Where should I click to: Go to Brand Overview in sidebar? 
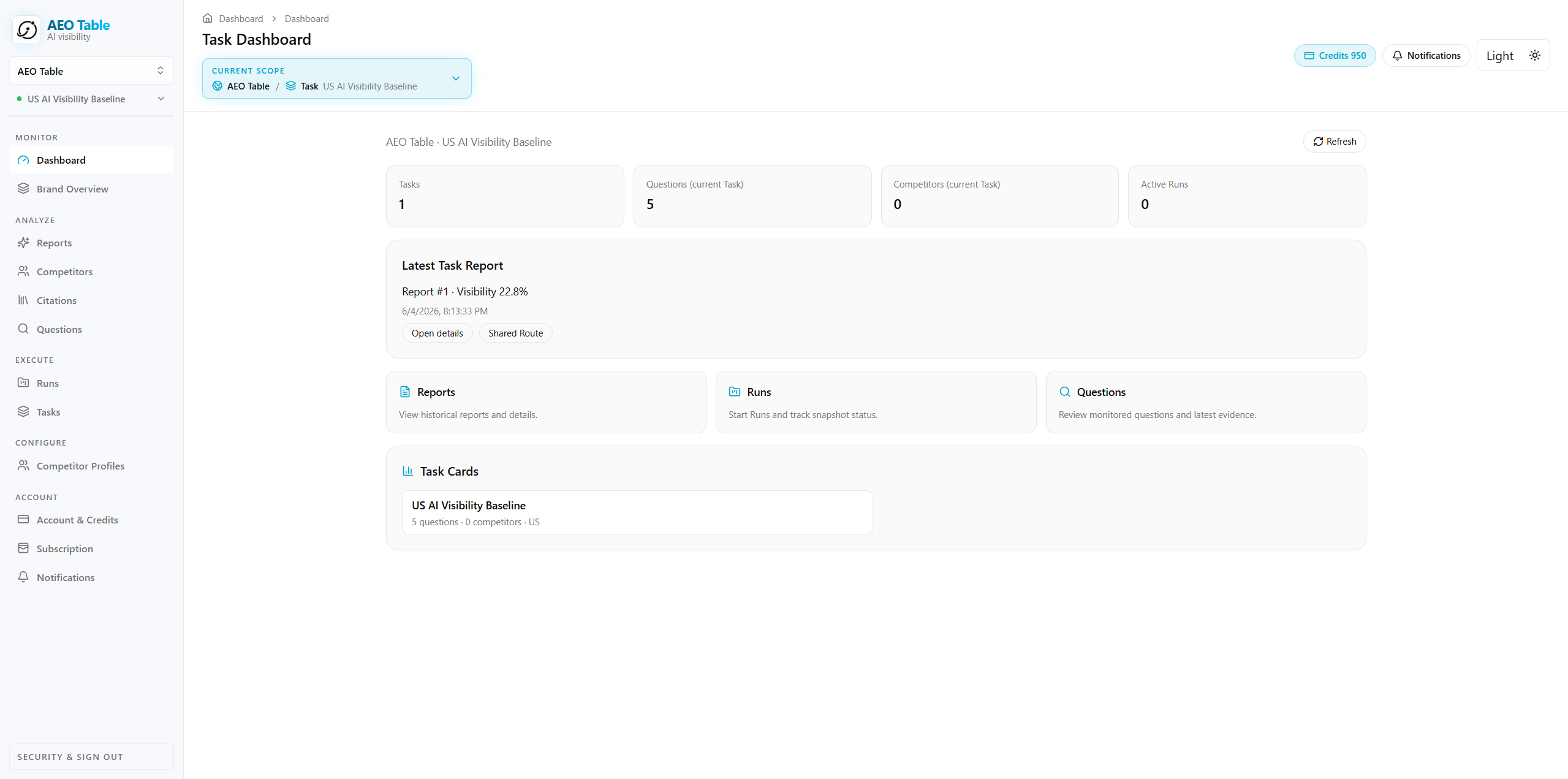(91, 189)
